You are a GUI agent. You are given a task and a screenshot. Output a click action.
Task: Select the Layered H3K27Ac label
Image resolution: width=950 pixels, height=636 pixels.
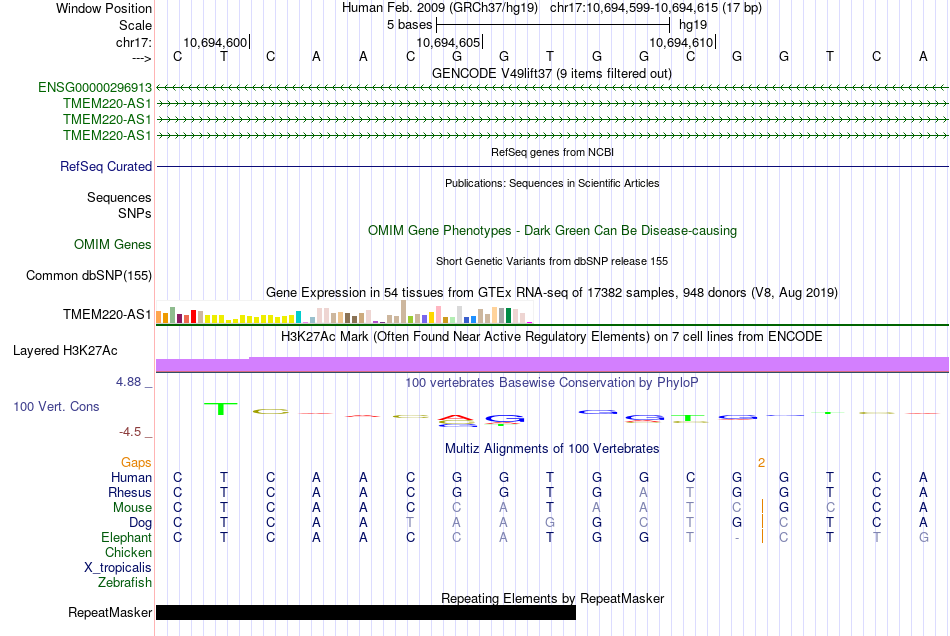(x=65, y=351)
